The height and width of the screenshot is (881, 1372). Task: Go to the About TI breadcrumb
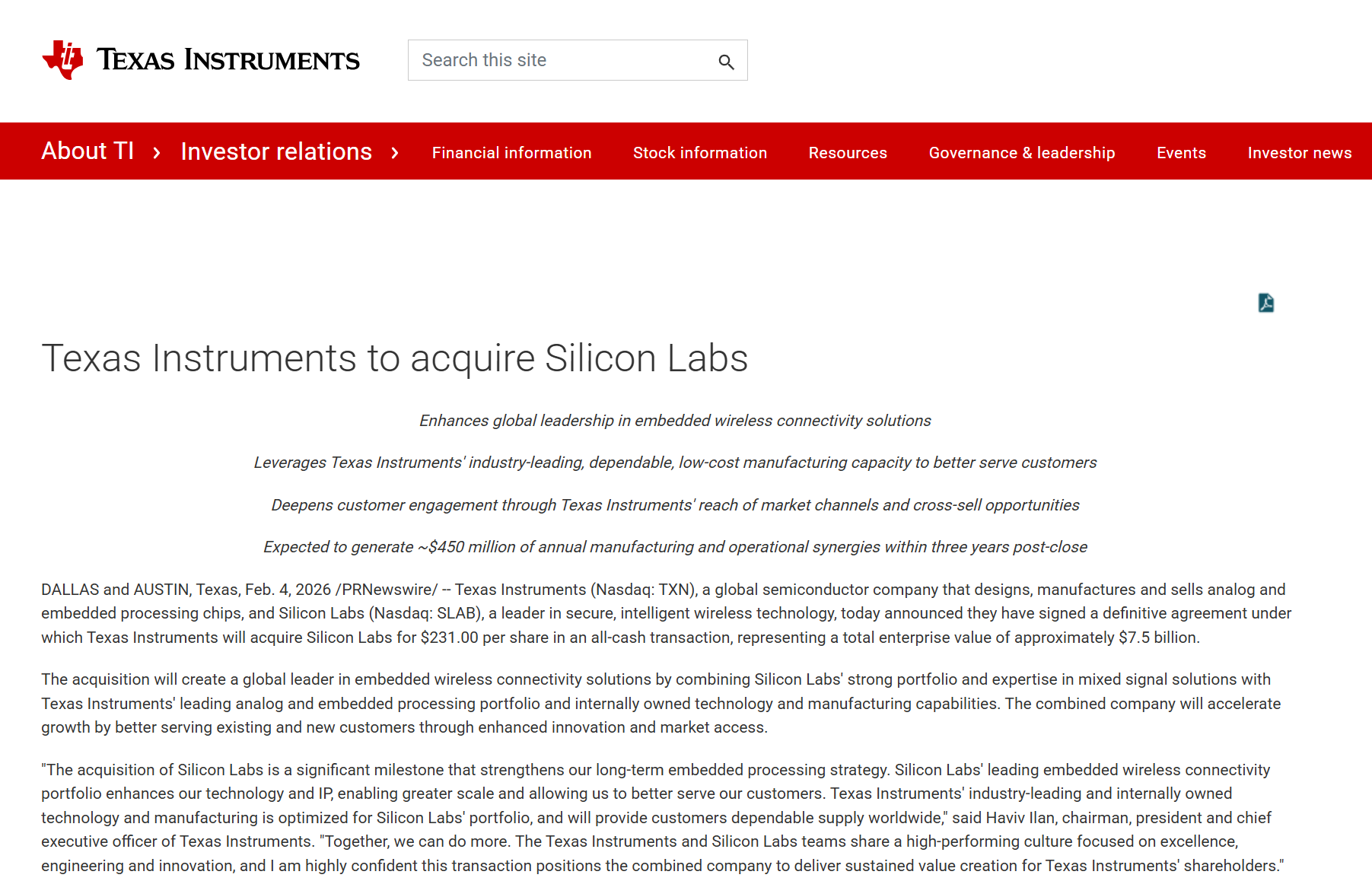tap(88, 151)
